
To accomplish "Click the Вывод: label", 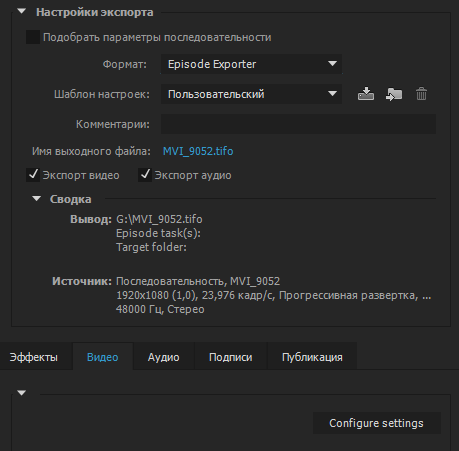I will point(91,219).
